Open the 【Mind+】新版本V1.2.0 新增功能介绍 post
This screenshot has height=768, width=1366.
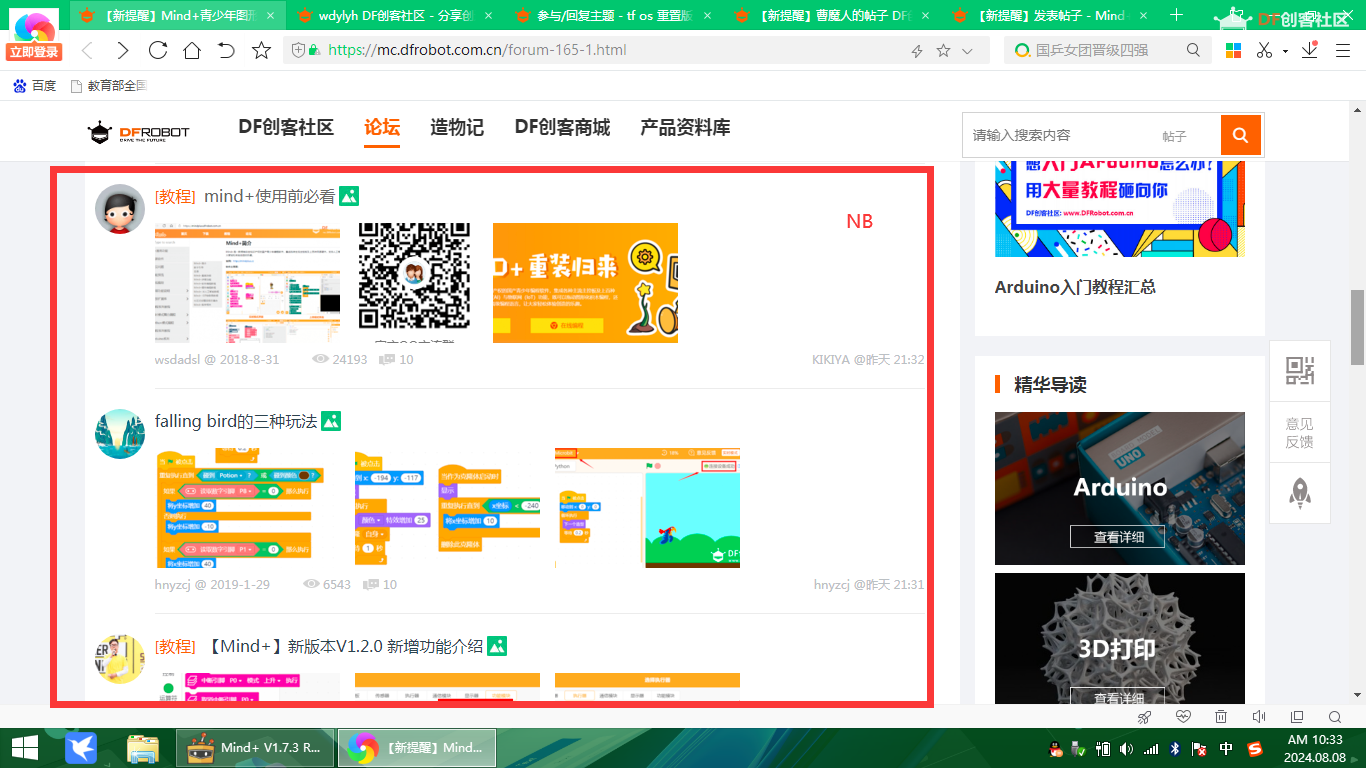point(345,646)
